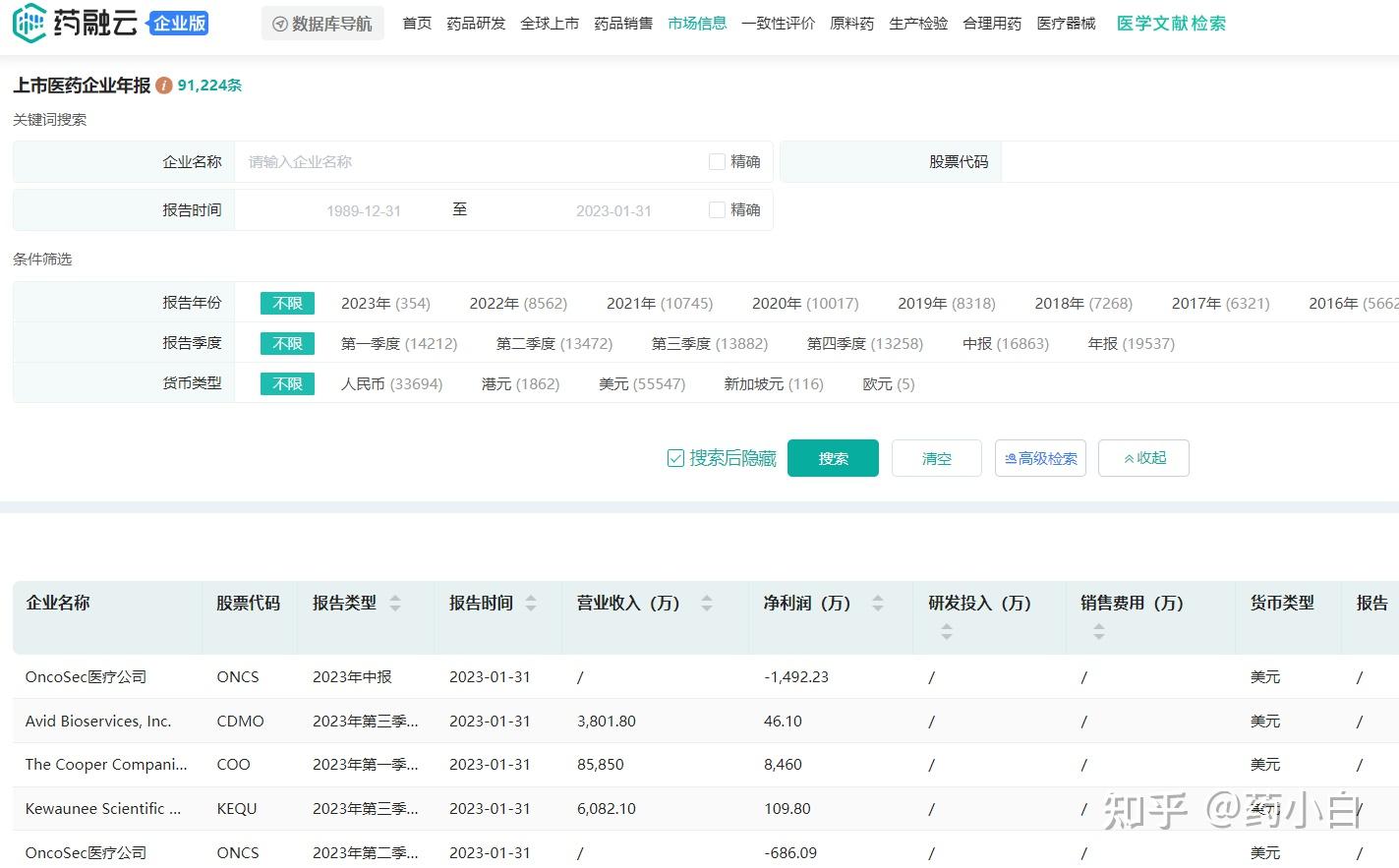Check the 精确 checkbox for 报告时间

pos(717,209)
